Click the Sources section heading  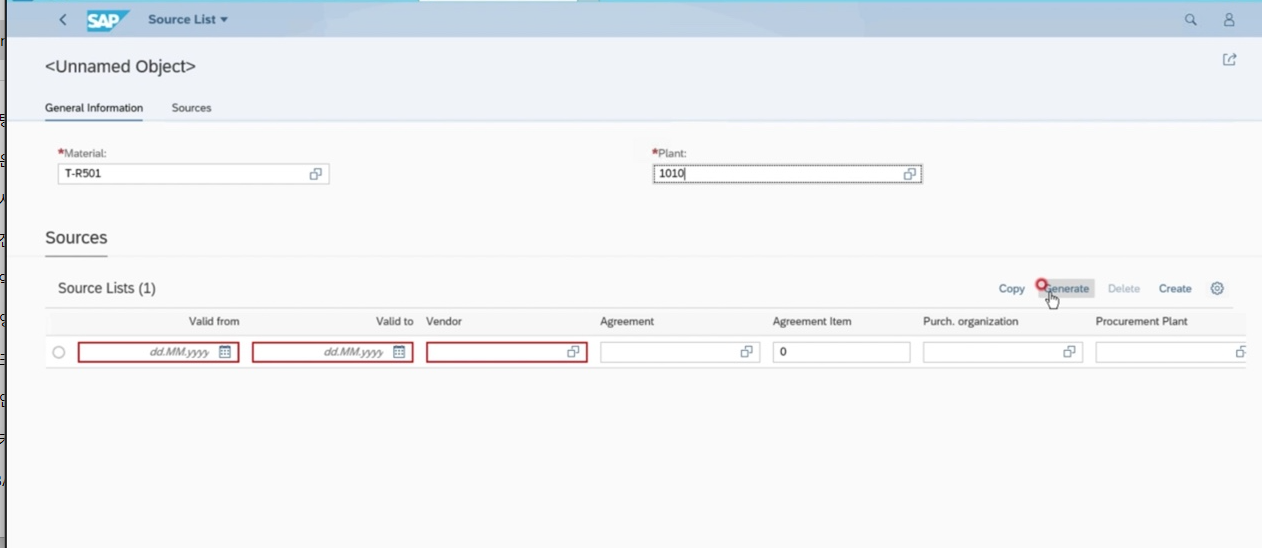(76, 238)
